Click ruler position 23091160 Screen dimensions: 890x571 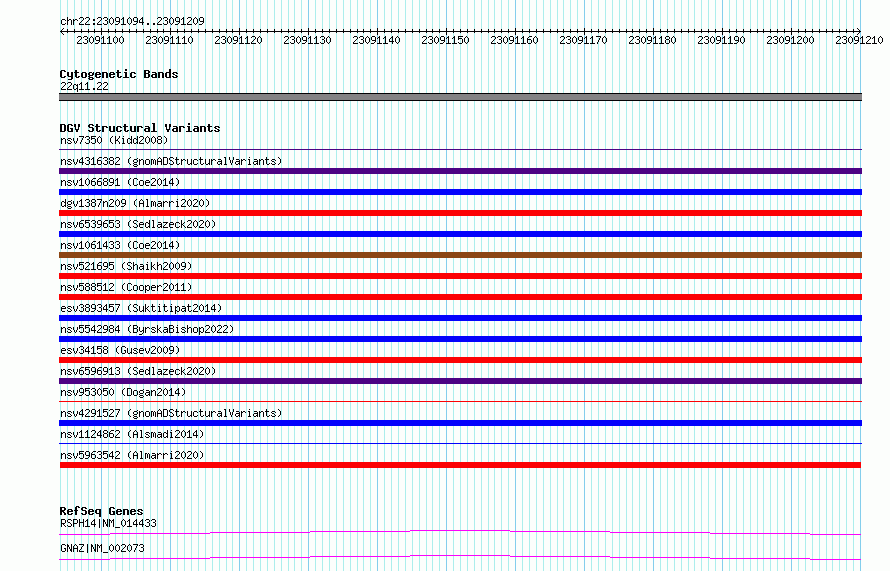pyautogui.click(x=514, y=40)
